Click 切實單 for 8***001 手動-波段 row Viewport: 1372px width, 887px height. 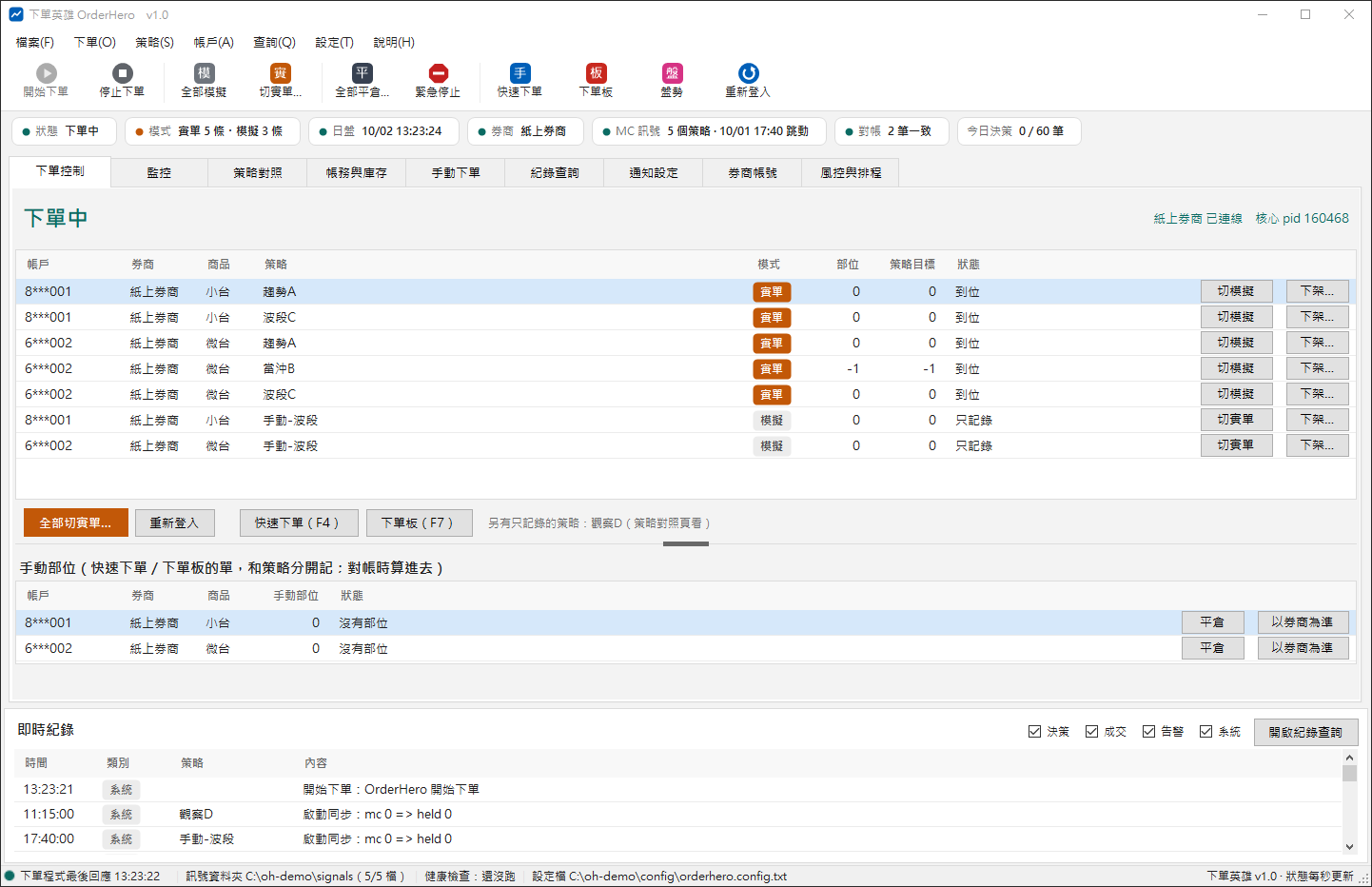point(1236,420)
